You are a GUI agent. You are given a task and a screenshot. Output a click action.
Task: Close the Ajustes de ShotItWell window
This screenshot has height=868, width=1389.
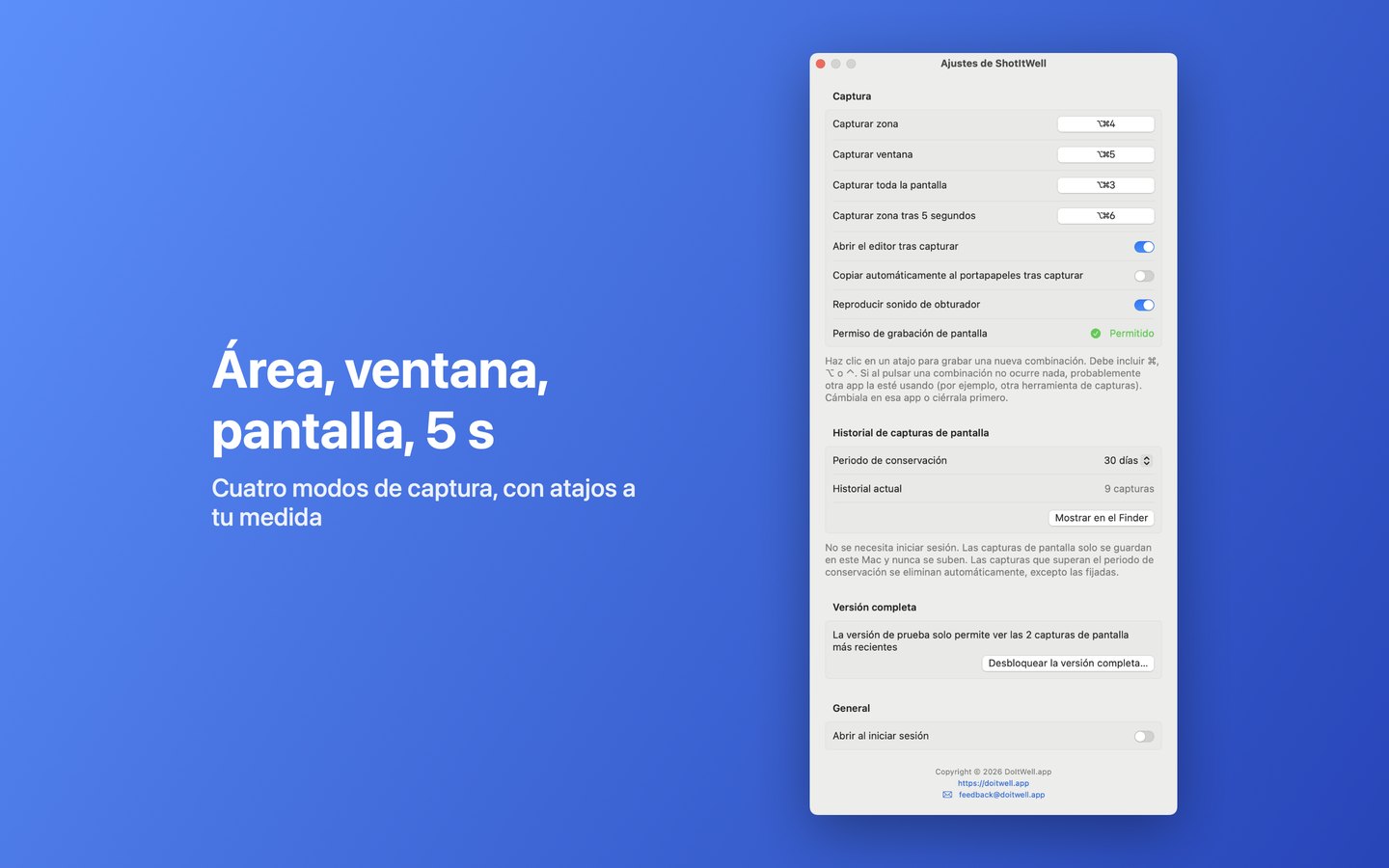[821, 64]
